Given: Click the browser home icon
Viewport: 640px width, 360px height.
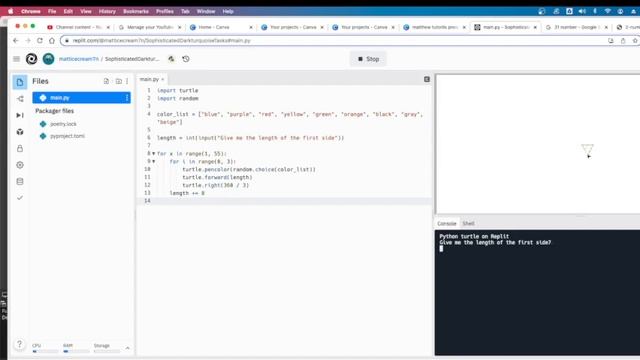Looking at the screenshot, I should [x=52, y=40].
